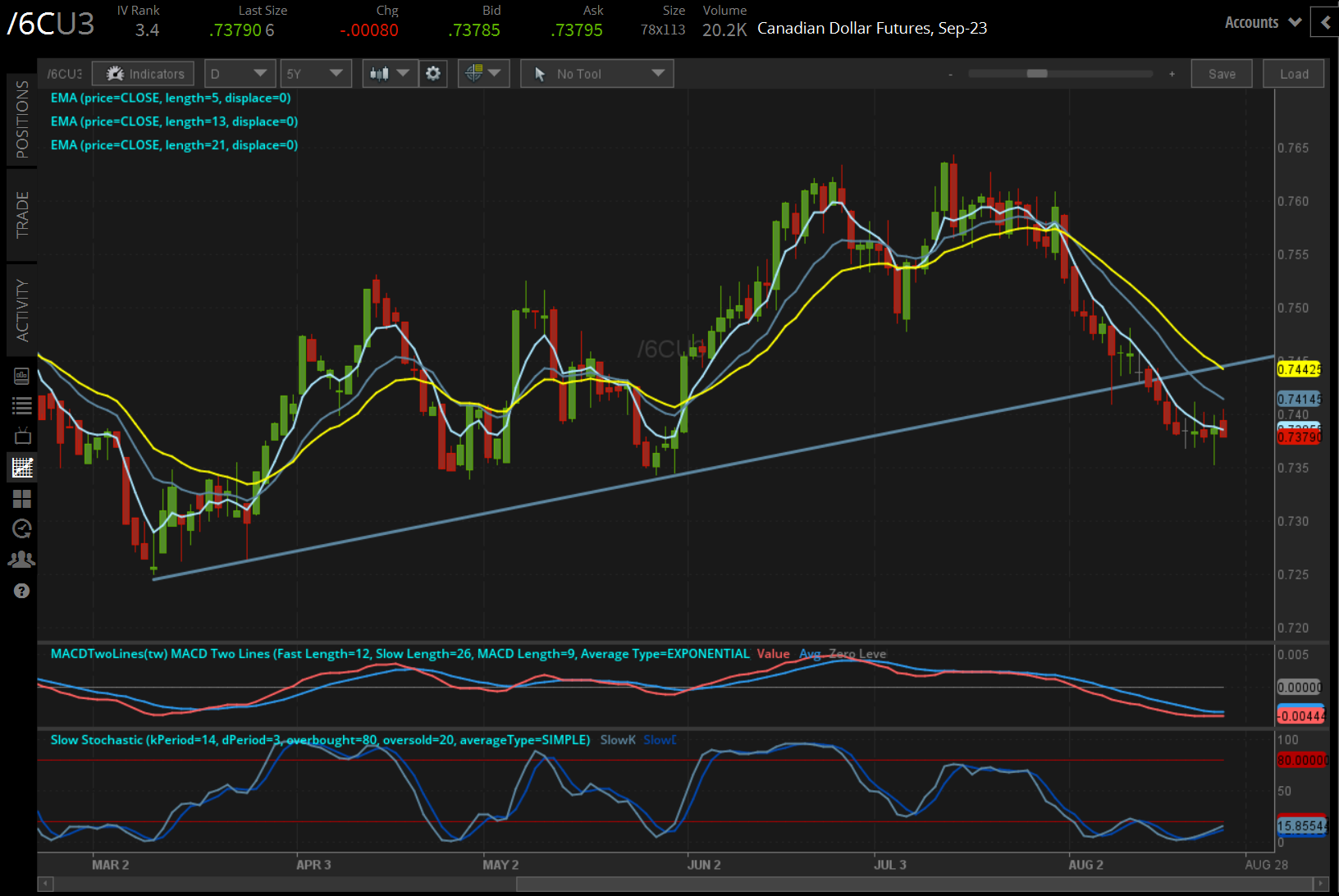Click the clock history icon in sidebar
The height and width of the screenshot is (896, 1339).
coord(22,529)
